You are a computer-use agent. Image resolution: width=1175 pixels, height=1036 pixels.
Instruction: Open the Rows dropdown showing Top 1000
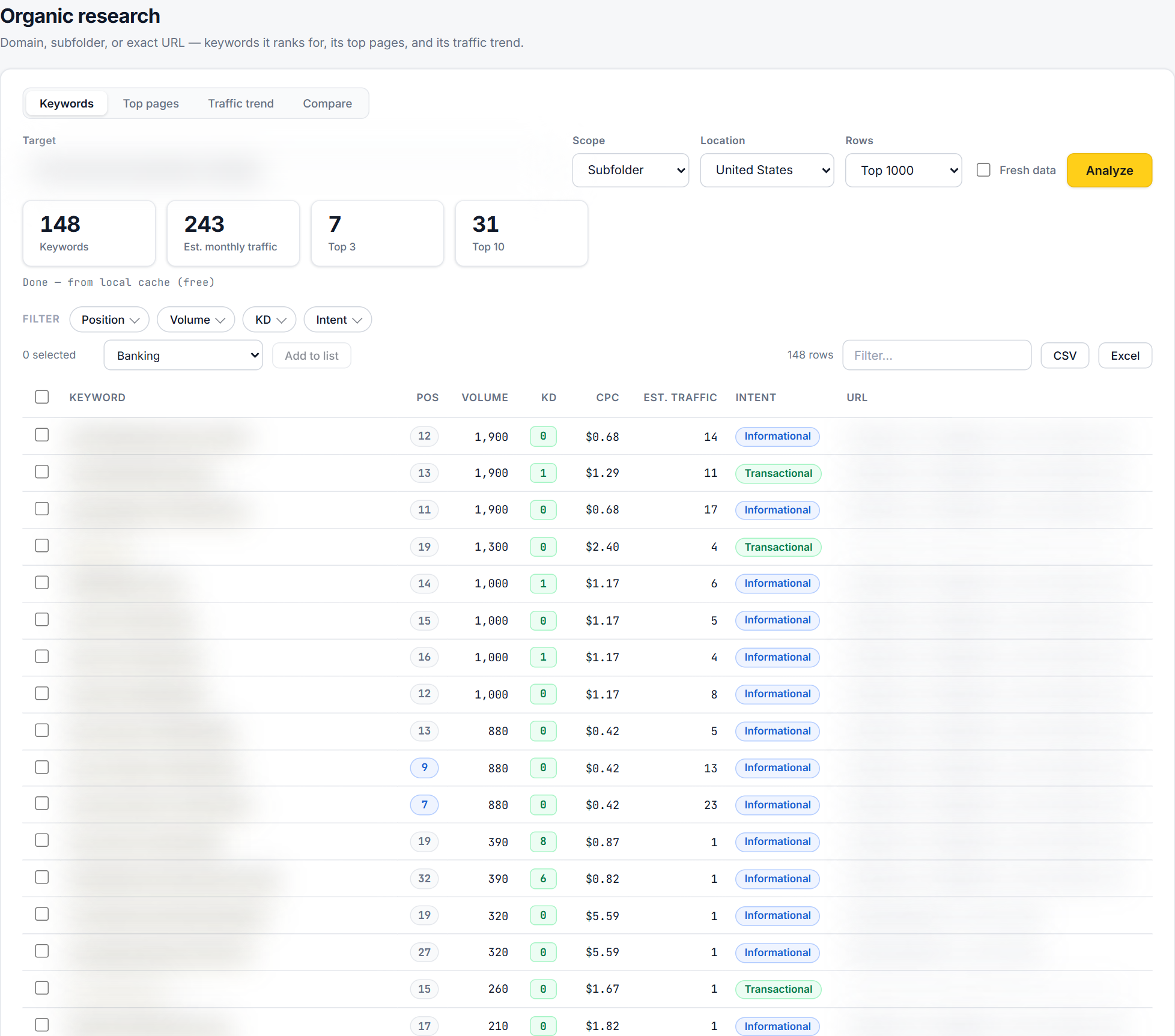point(903,170)
